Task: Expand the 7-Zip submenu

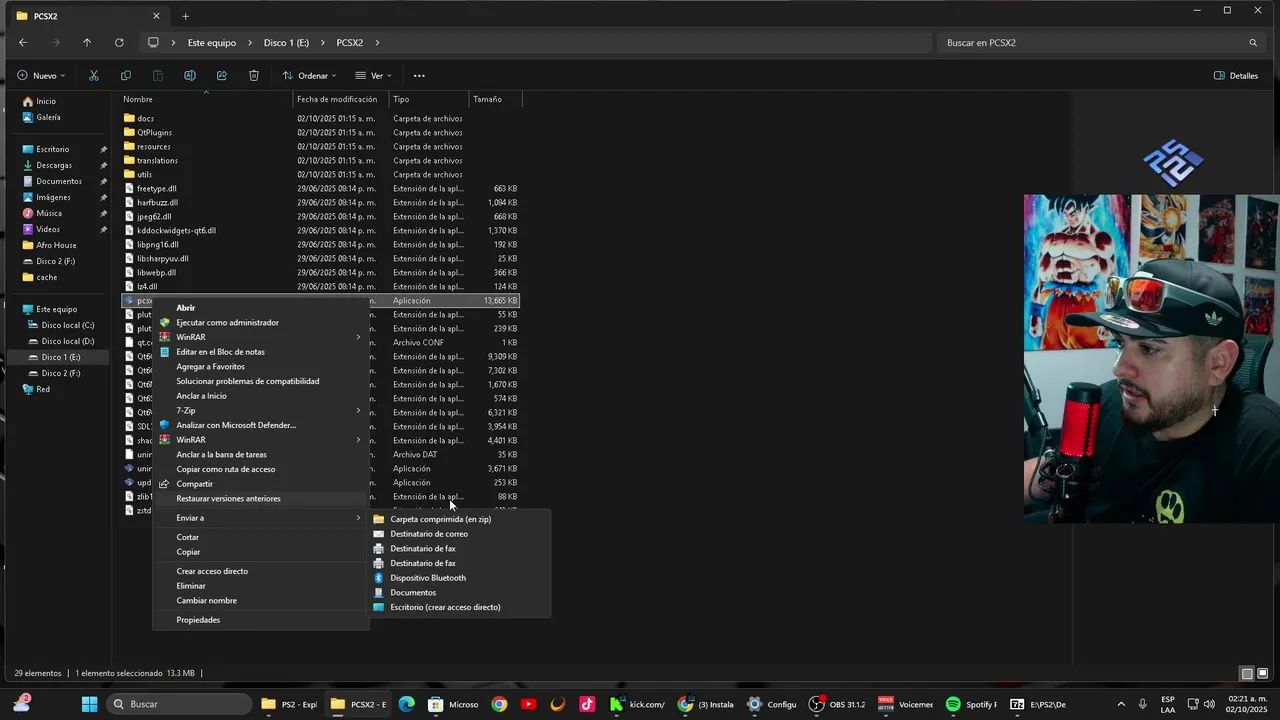Action: click(x=358, y=410)
